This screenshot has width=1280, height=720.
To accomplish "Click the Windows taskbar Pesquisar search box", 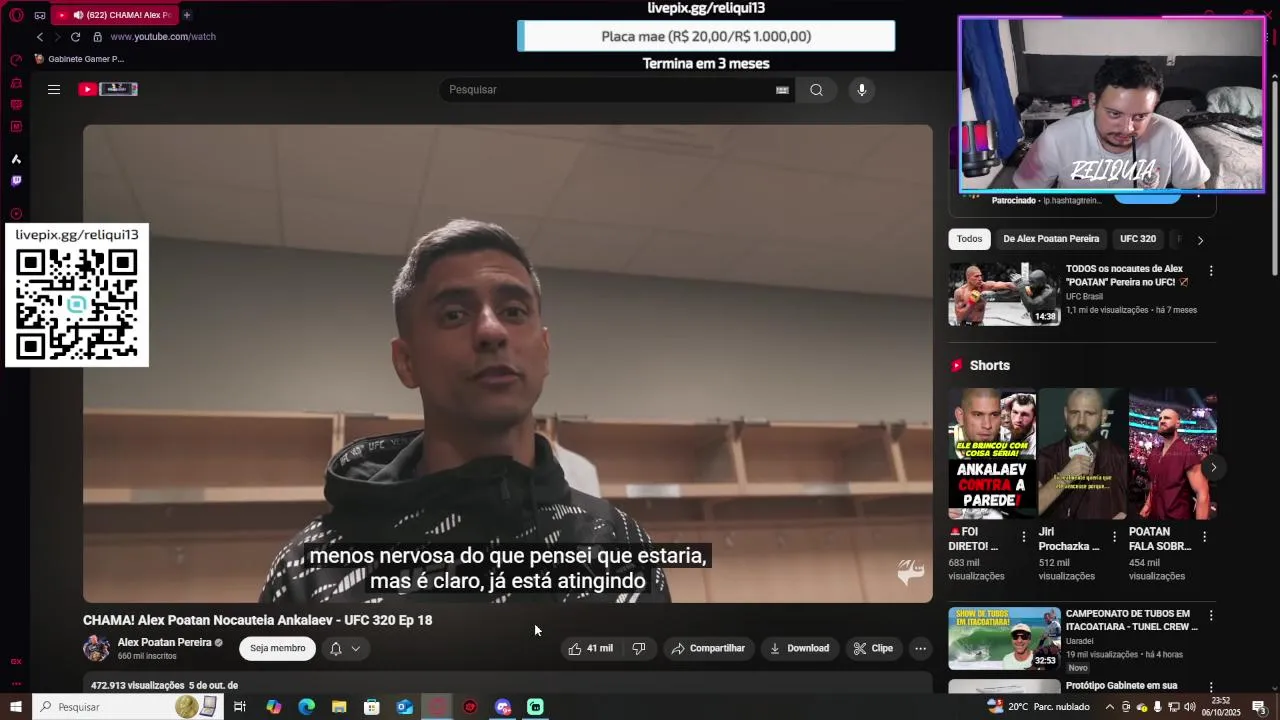I will coord(126,707).
